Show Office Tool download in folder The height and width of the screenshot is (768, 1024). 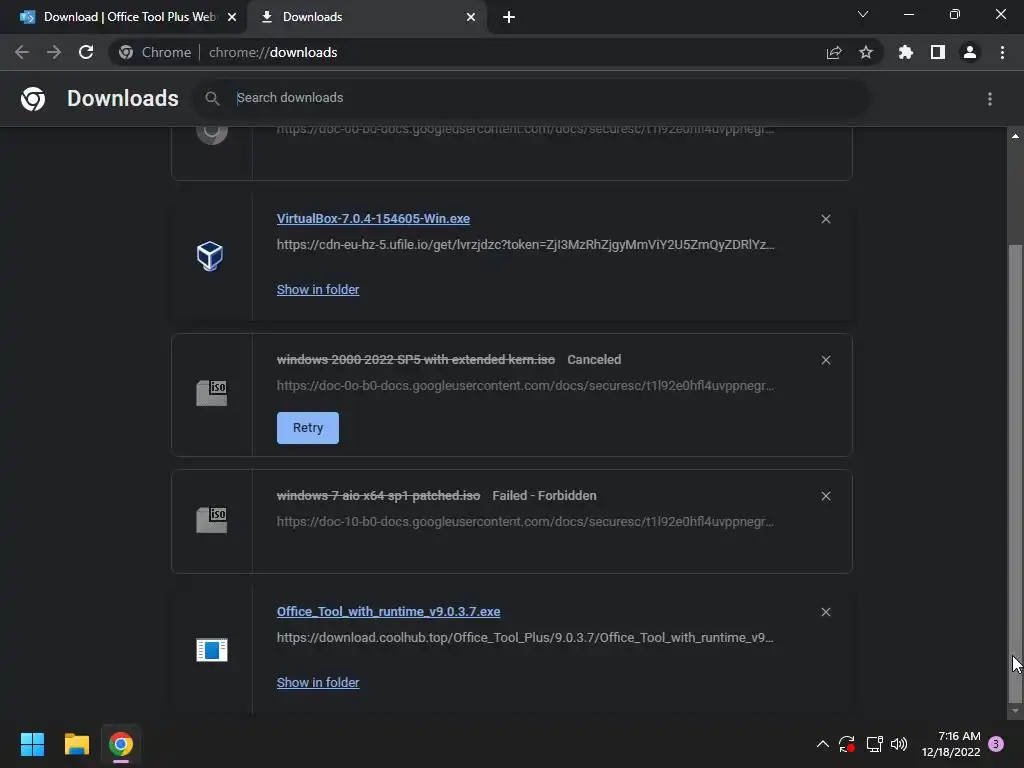pyautogui.click(x=318, y=682)
